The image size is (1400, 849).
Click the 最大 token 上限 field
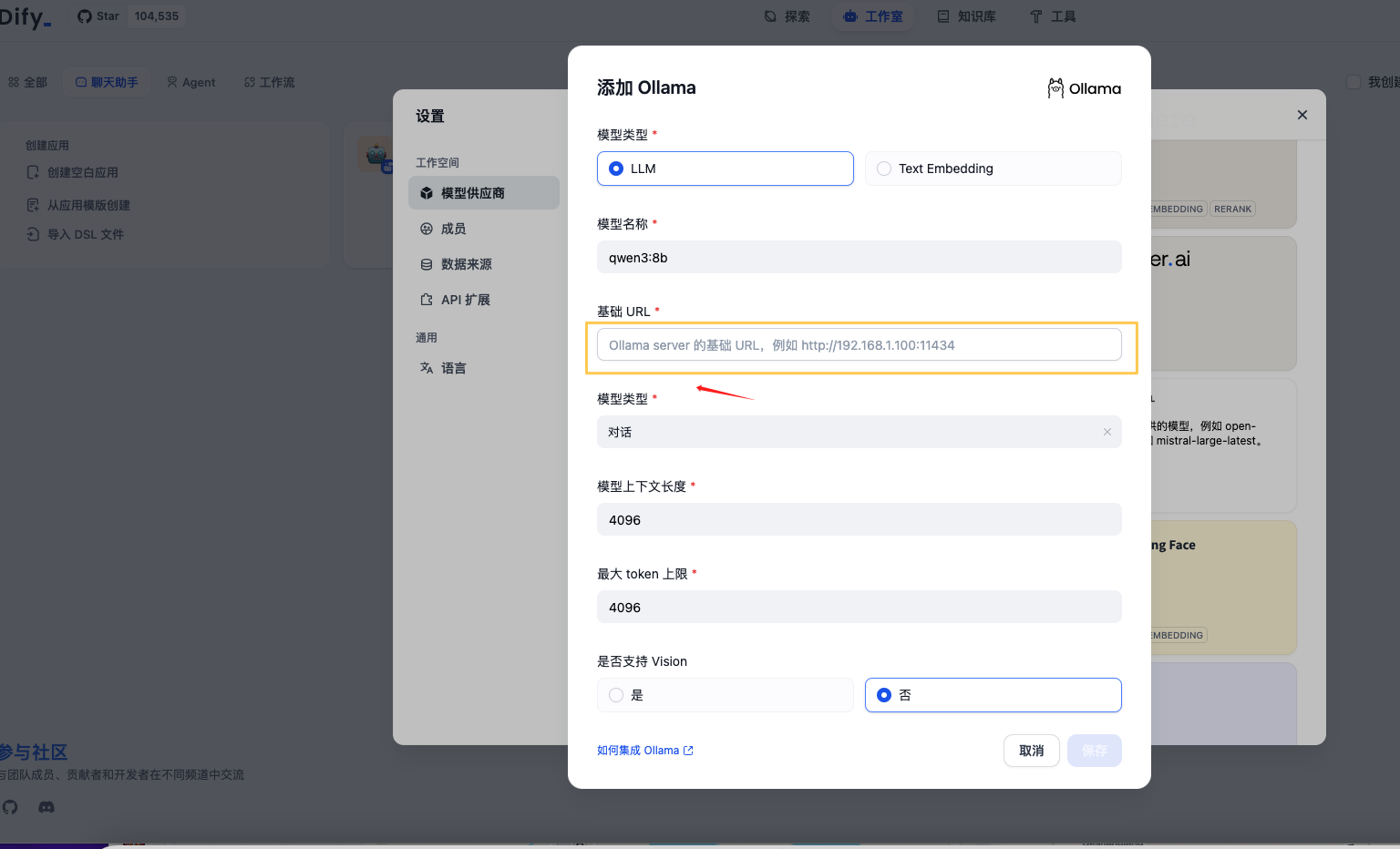point(859,607)
